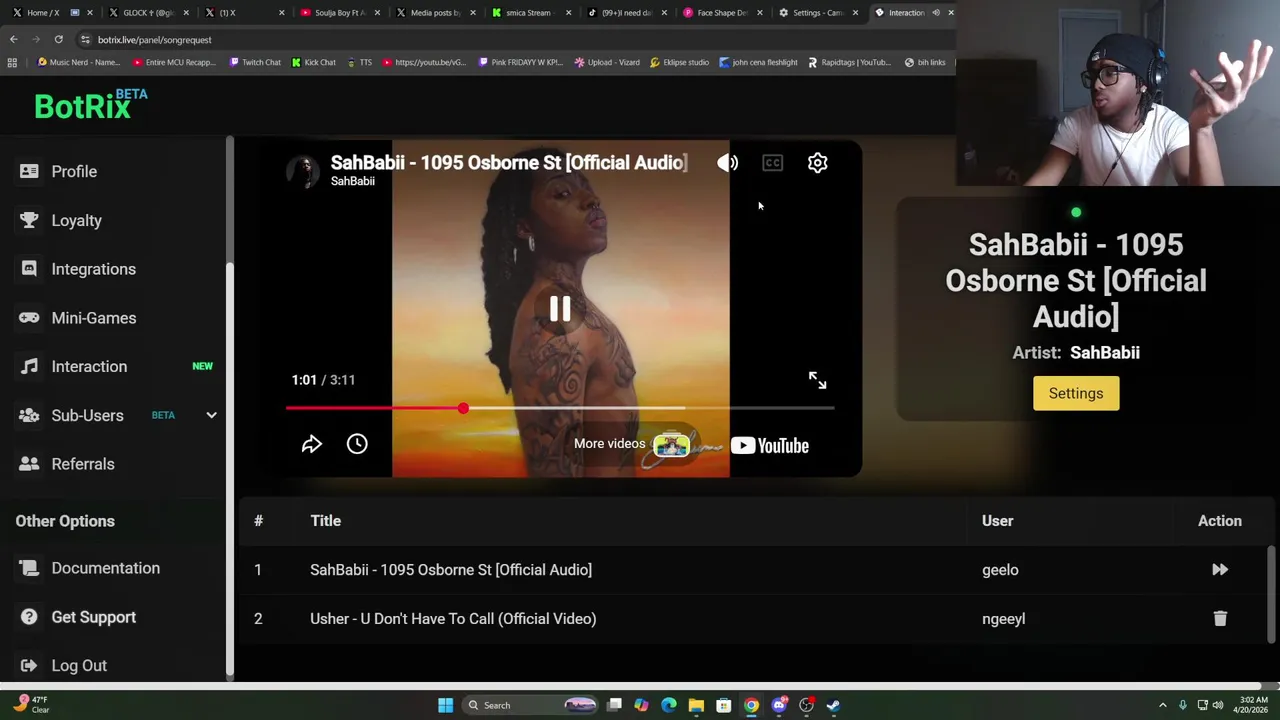Open Microsoft Edge from taskbar
This screenshot has width=1280, height=720.
[x=668, y=705]
